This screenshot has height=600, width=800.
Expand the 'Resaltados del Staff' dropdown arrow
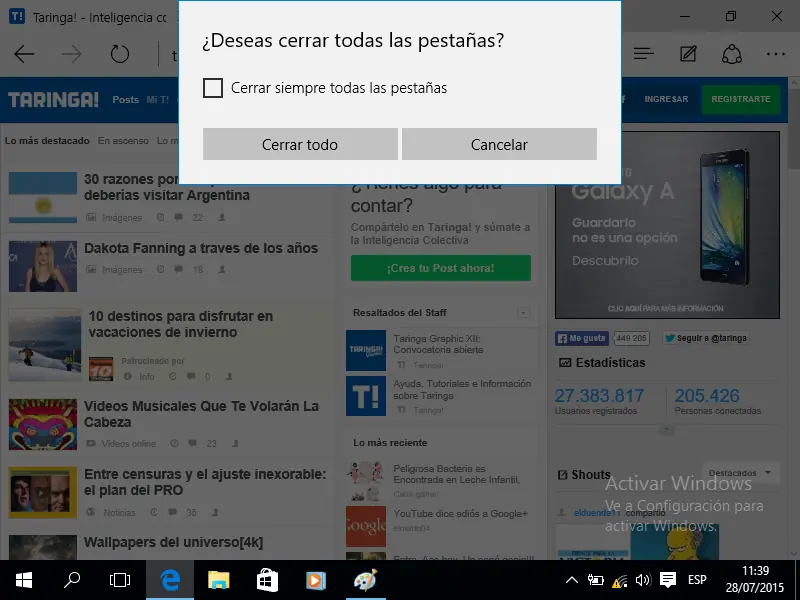pyautogui.click(x=523, y=313)
